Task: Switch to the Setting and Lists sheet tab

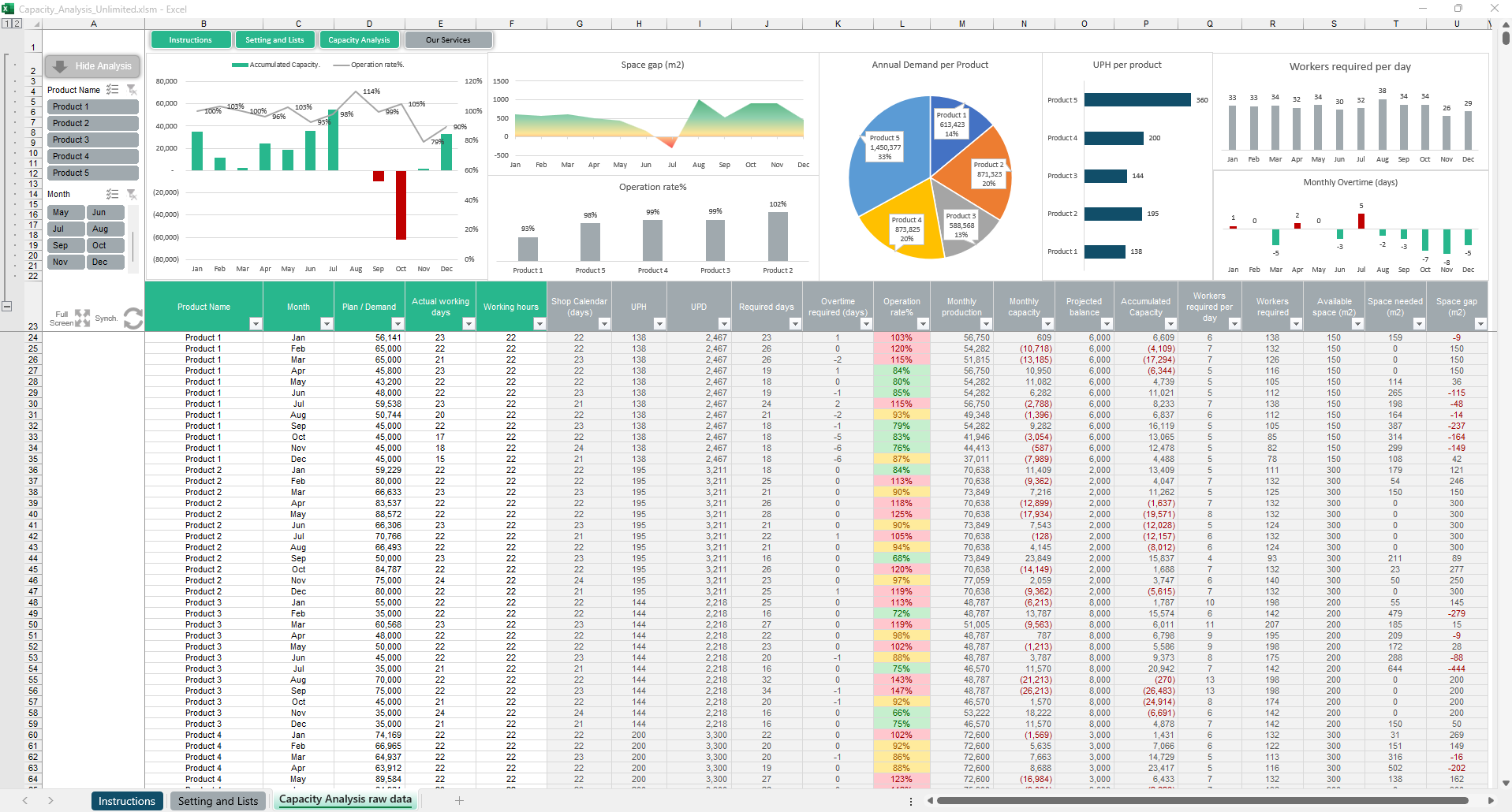Action: [x=218, y=801]
